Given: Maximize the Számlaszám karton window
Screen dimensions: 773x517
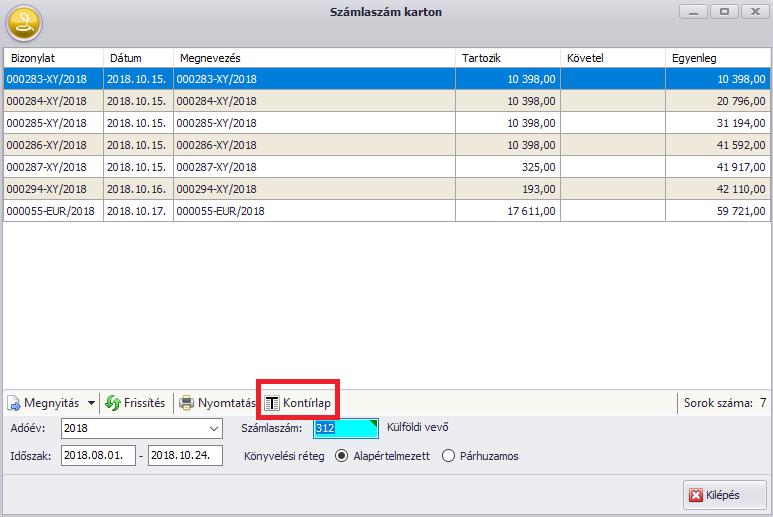Looking at the screenshot, I should click(724, 12).
